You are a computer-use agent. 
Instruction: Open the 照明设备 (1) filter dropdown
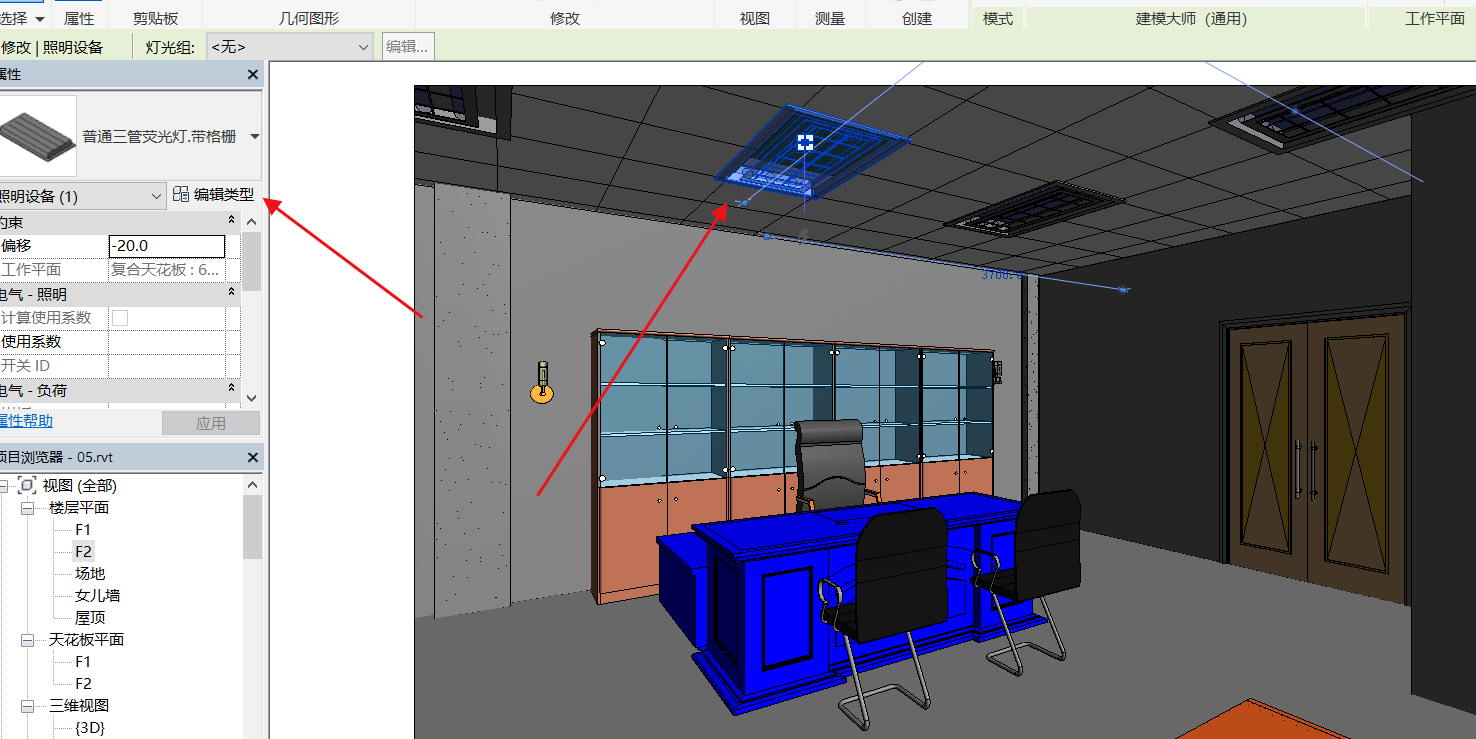pyautogui.click(x=156, y=197)
